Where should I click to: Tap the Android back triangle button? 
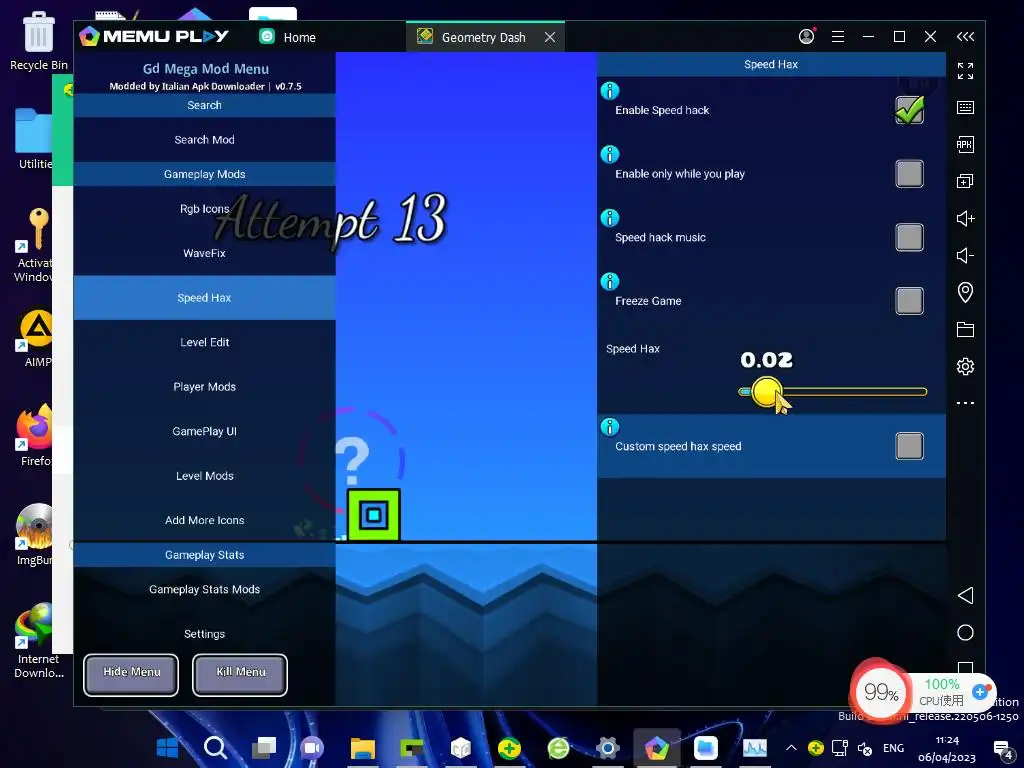965,595
